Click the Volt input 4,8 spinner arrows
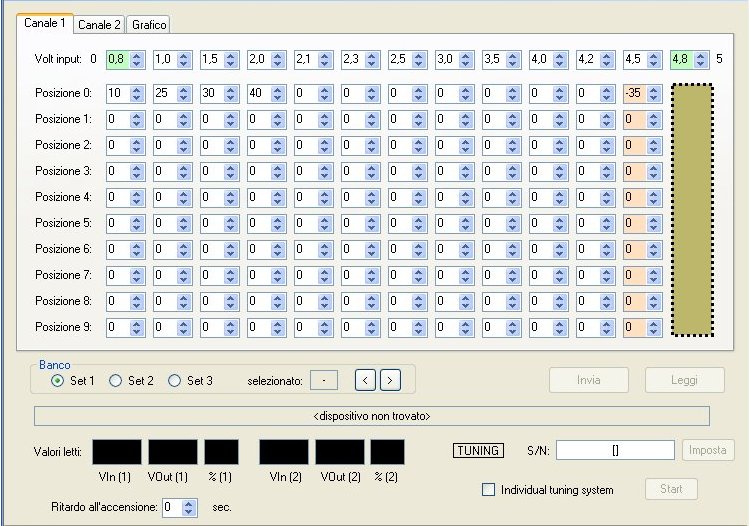Viewport: 750px width, 526px height. (x=701, y=59)
